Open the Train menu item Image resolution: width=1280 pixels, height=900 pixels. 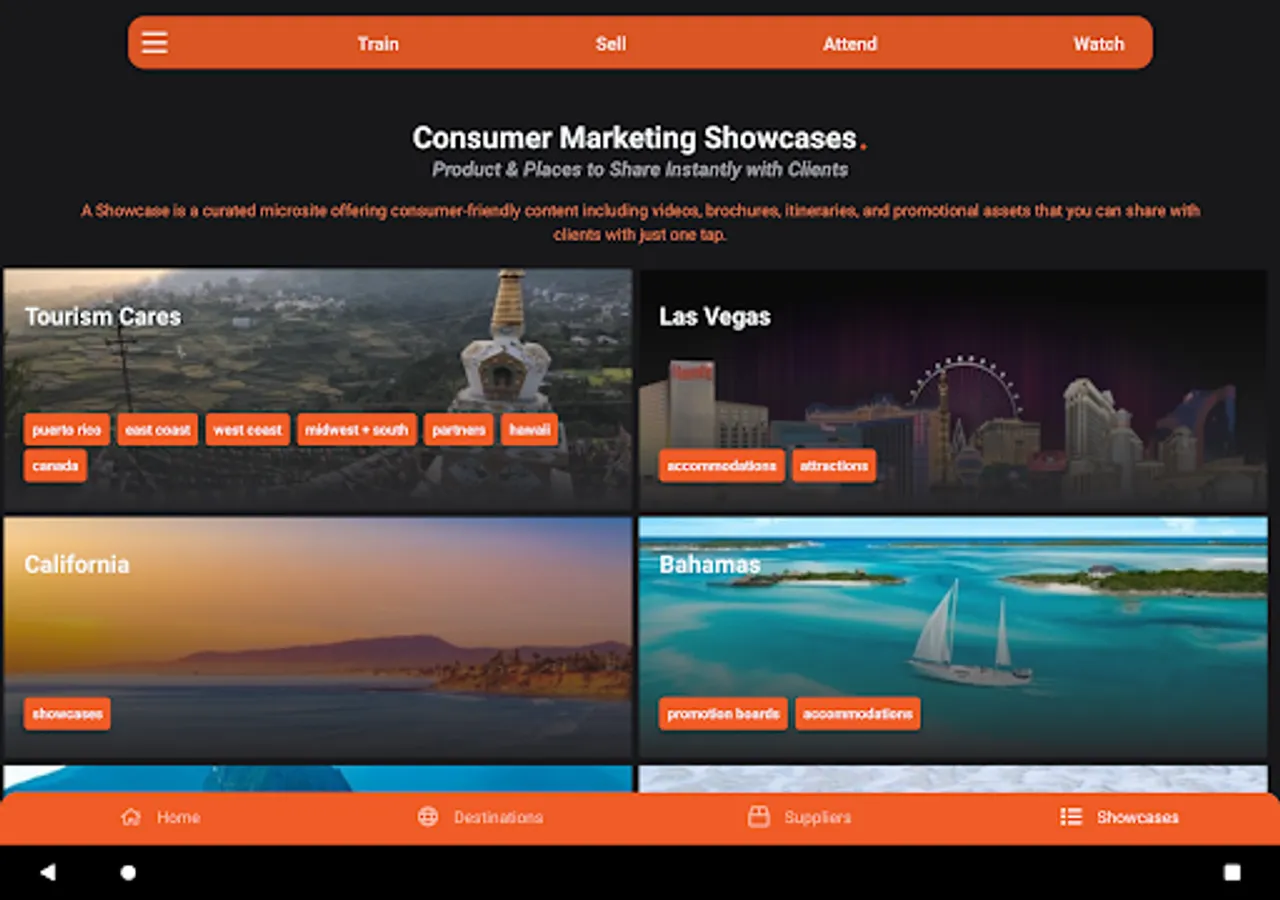pyautogui.click(x=378, y=44)
